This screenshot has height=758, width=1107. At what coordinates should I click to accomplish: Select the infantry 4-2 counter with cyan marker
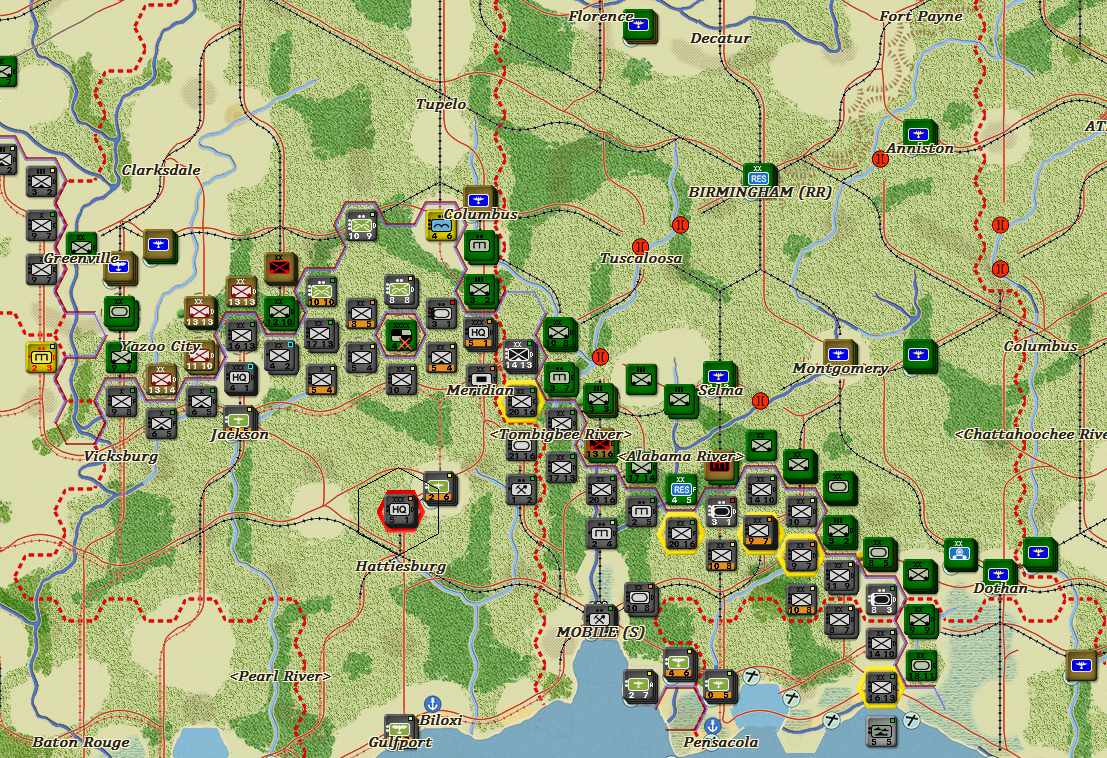click(280, 356)
